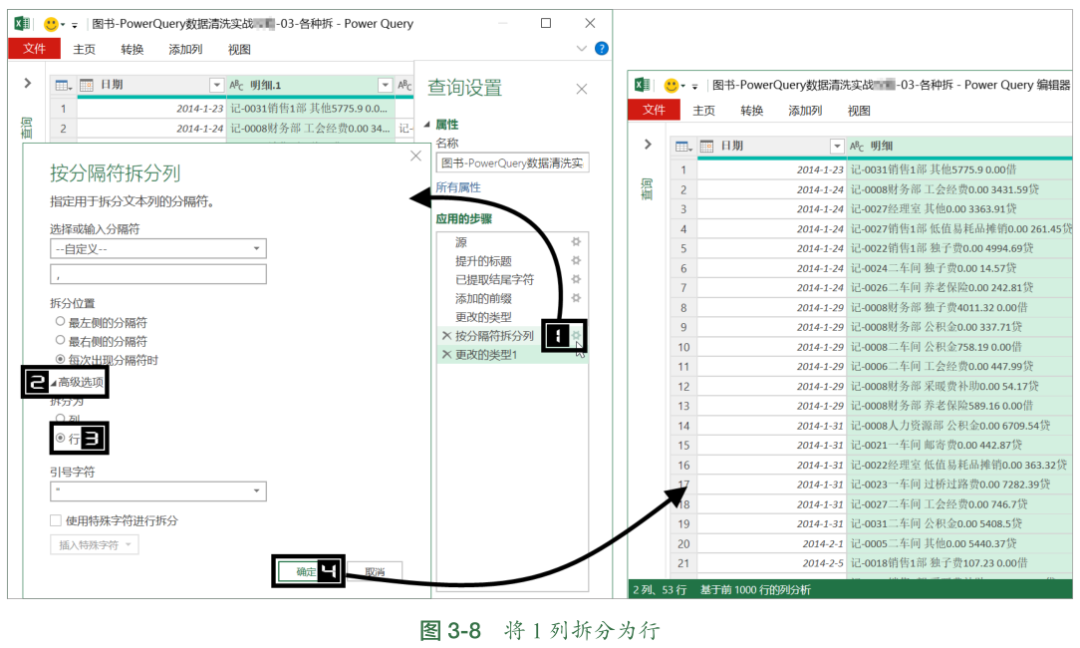This screenshot has height=648, width=1080.
Task: Open 添加列 tab in left window
Action: pos(185,50)
